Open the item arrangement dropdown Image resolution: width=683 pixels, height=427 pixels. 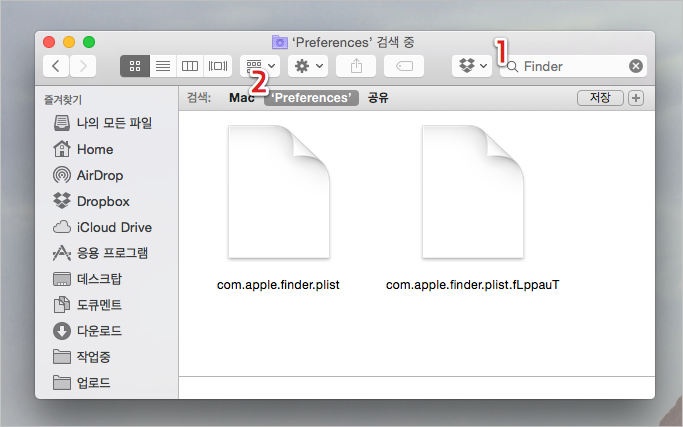(260, 66)
